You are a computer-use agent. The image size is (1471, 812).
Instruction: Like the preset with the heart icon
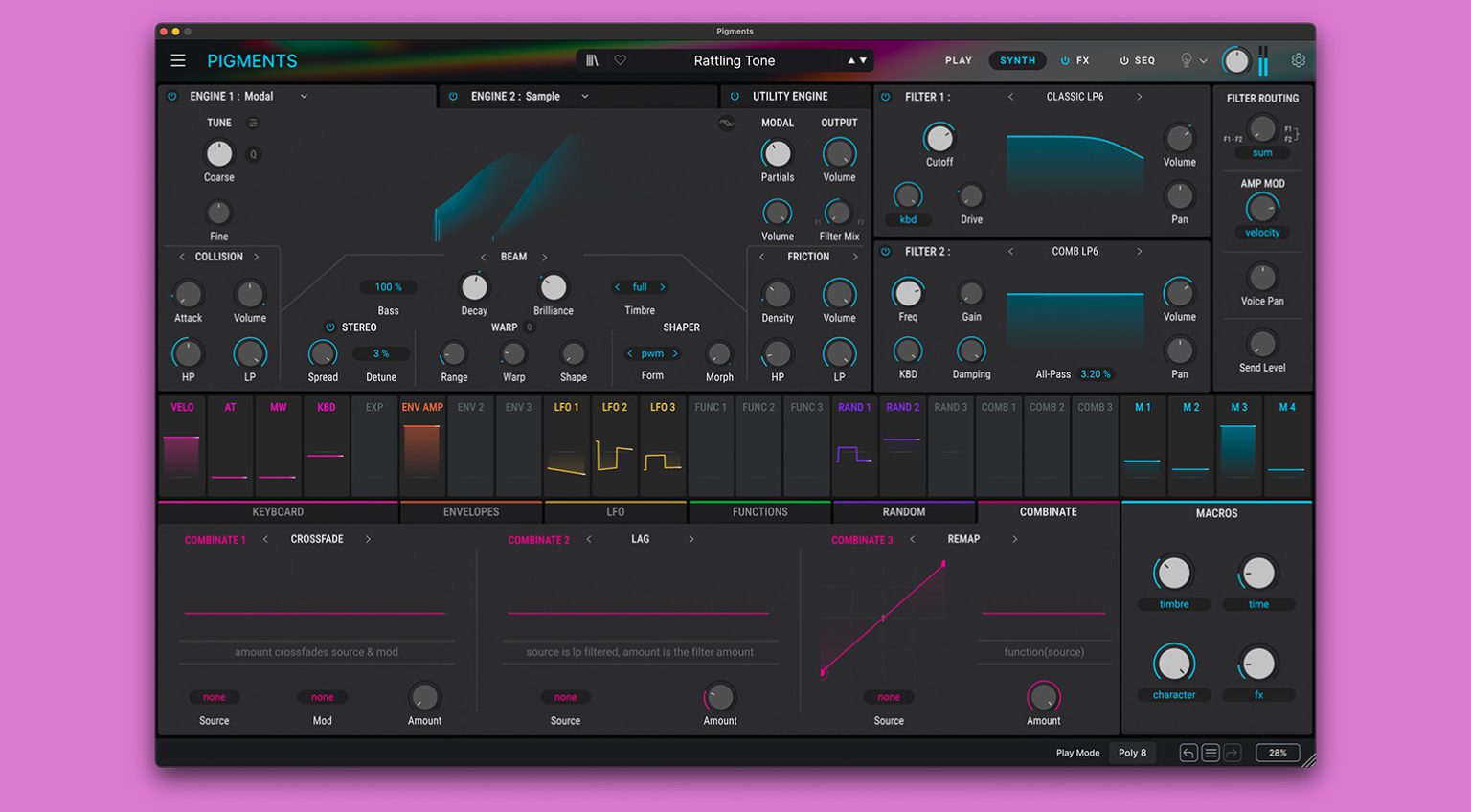pyautogui.click(x=620, y=59)
